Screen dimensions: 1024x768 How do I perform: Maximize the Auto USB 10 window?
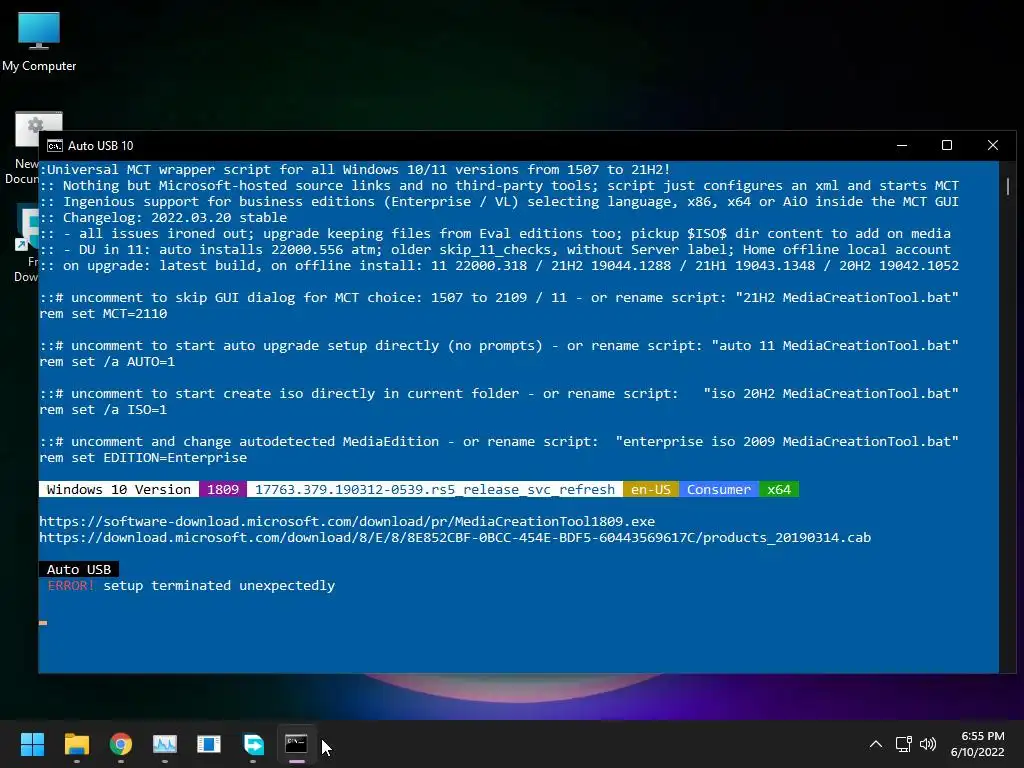tap(947, 145)
